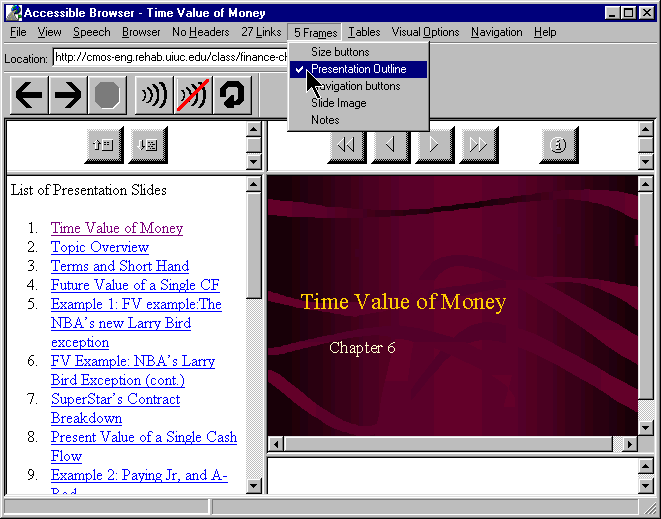Open the Visual Options menu
Viewport: 661px width, 519px height.
[x=426, y=32]
